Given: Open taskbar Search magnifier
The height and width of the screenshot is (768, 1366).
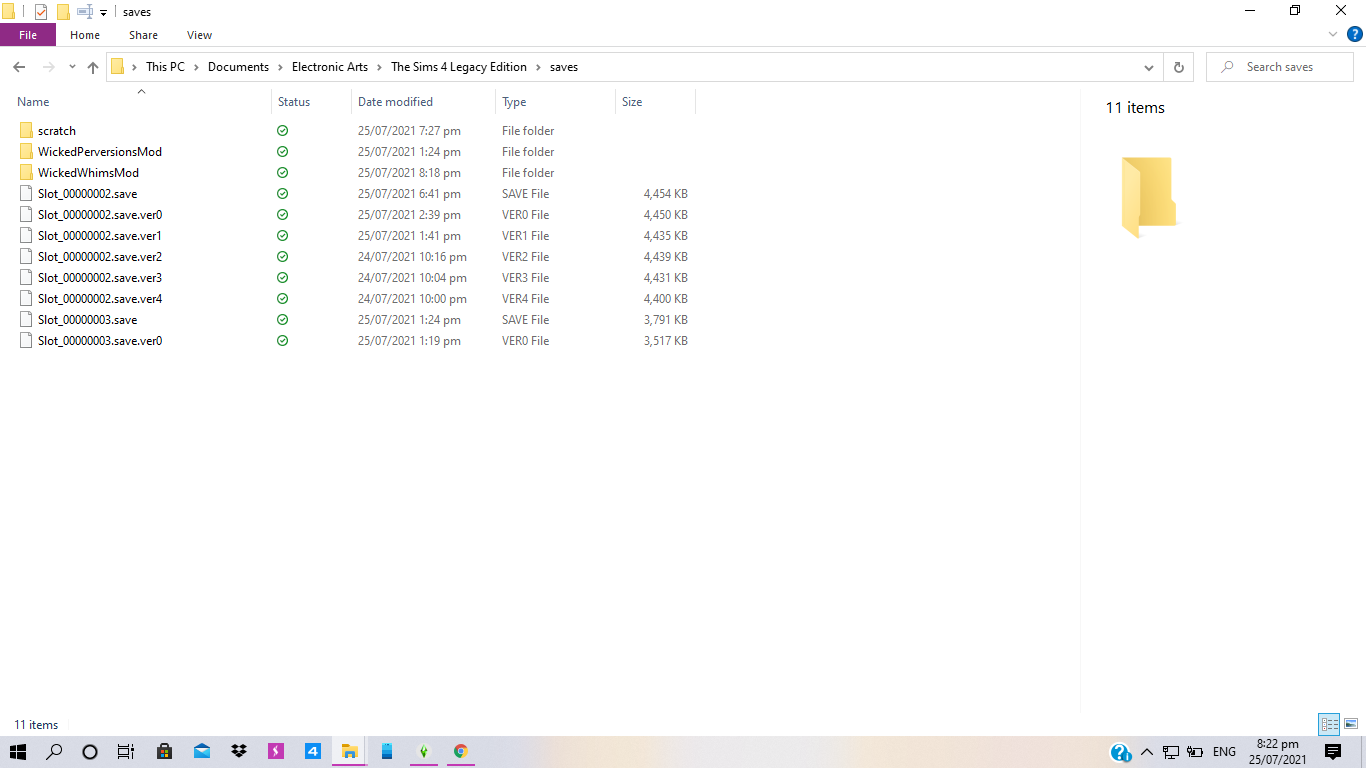Looking at the screenshot, I should pos(55,752).
